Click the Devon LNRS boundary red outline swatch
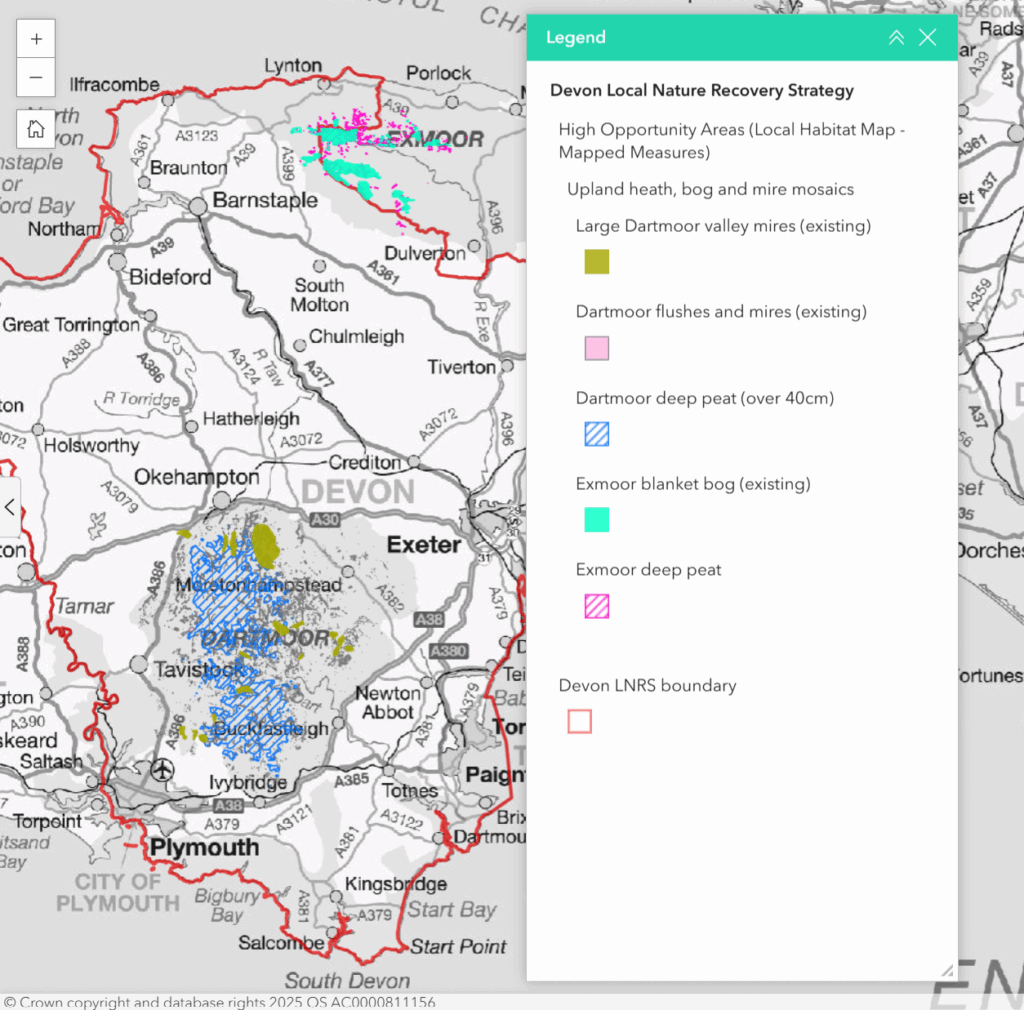Viewport: 1024px width, 1010px height. 580,721
